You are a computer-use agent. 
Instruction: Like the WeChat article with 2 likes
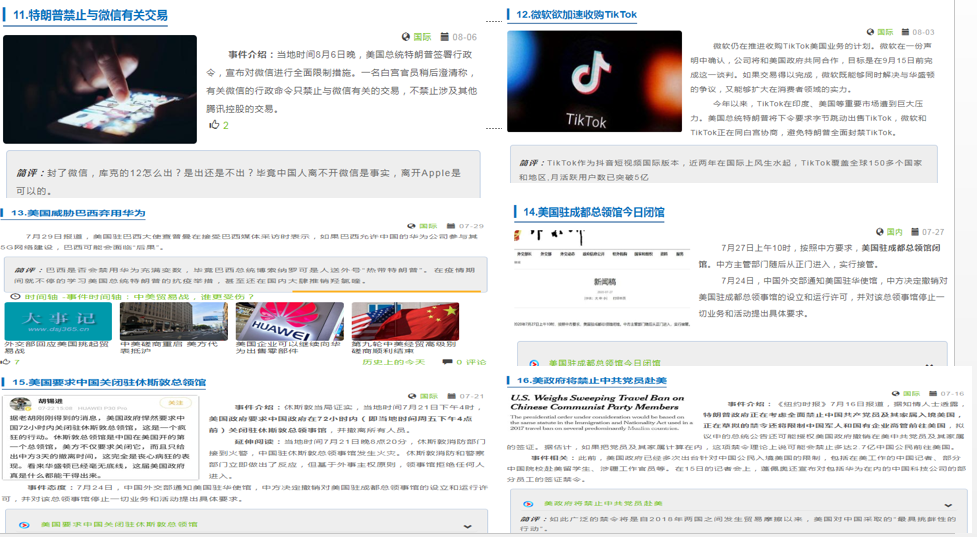(x=214, y=125)
